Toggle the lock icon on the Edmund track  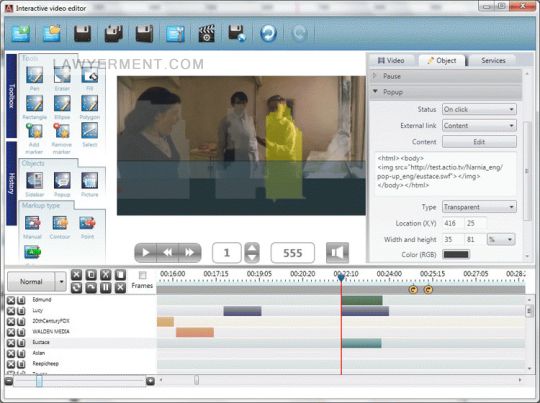(21, 300)
